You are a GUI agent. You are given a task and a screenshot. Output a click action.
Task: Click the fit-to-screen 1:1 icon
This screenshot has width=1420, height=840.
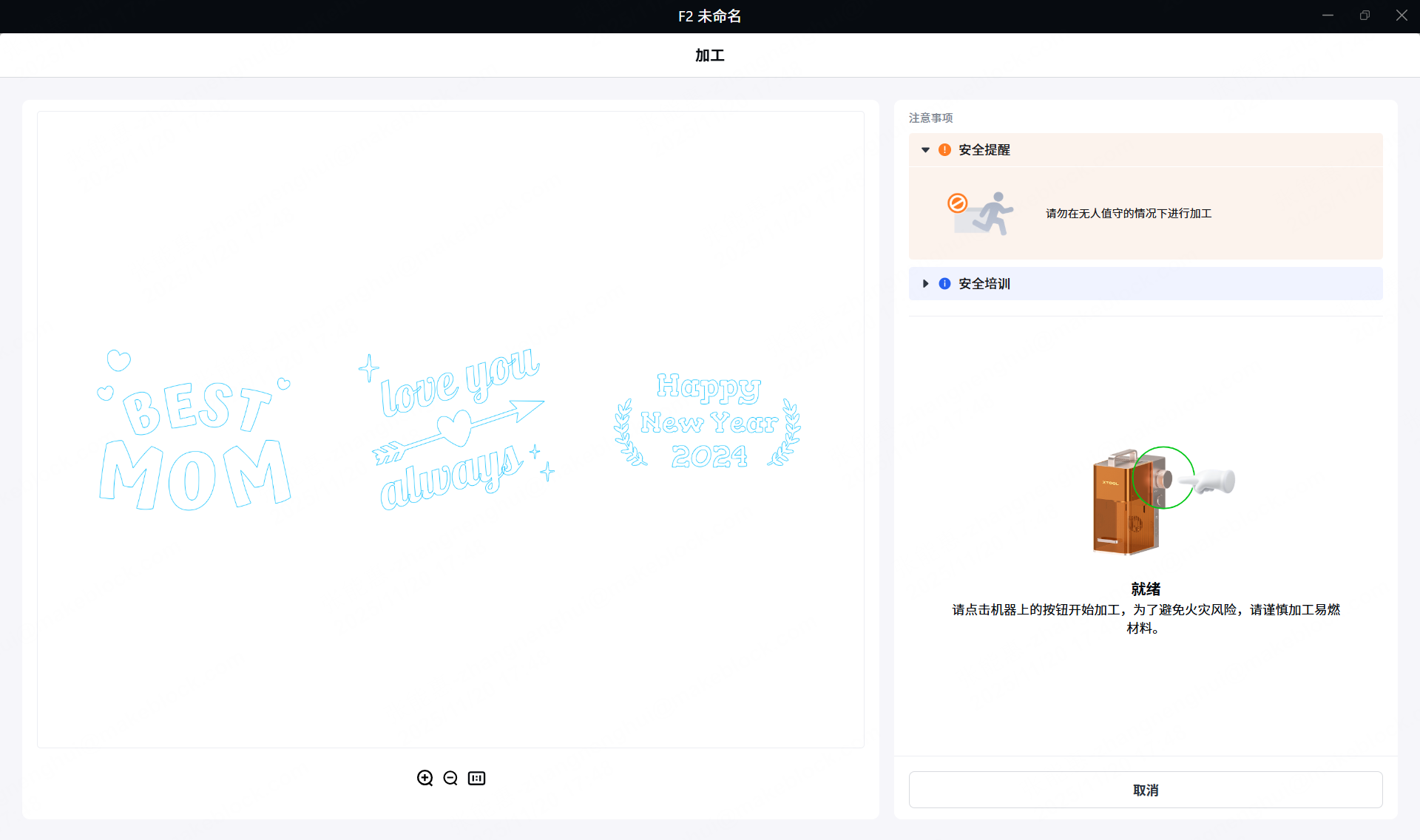pos(476,778)
